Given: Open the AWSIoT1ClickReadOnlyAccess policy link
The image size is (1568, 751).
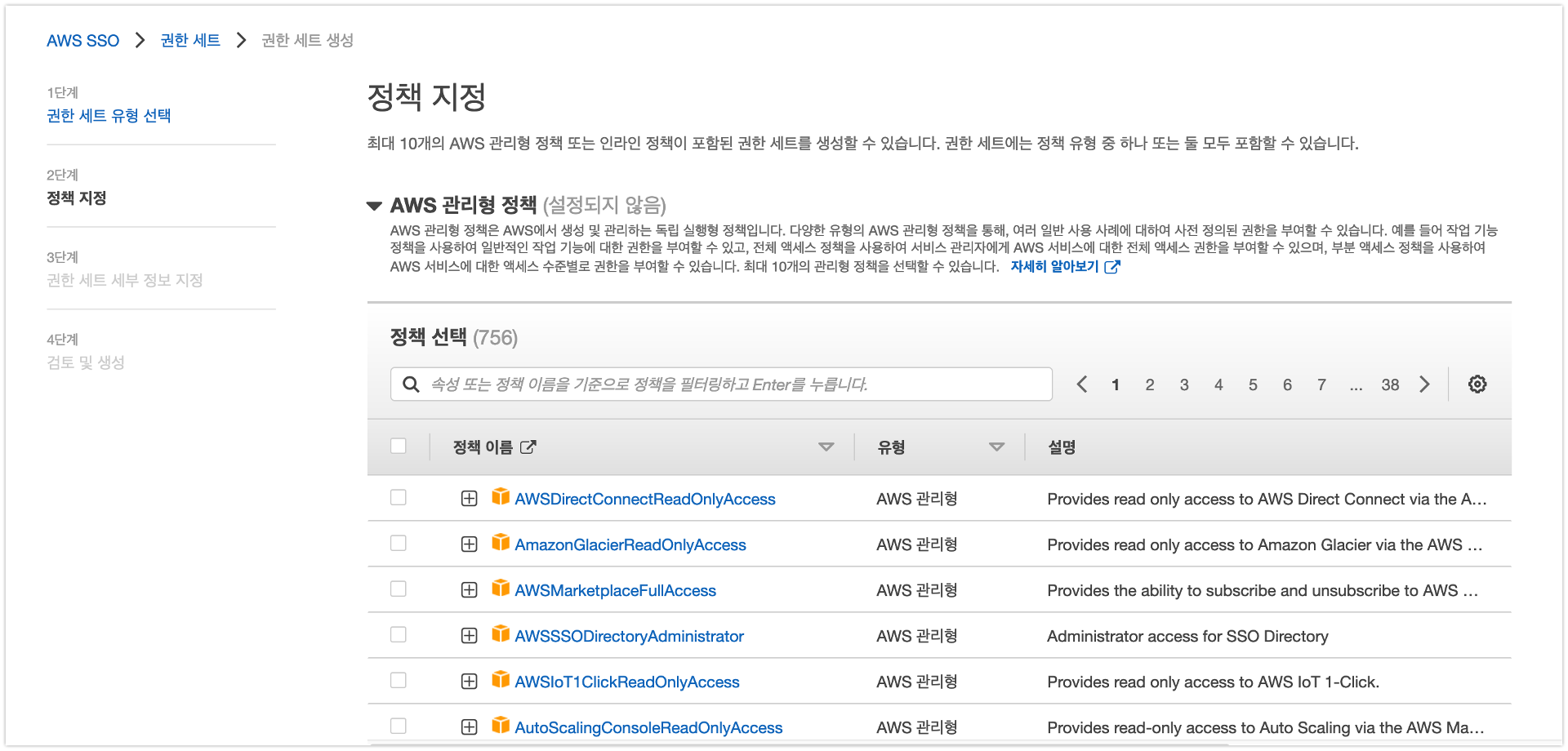Looking at the screenshot, I should pyautogui.click(x=627, y=682).
